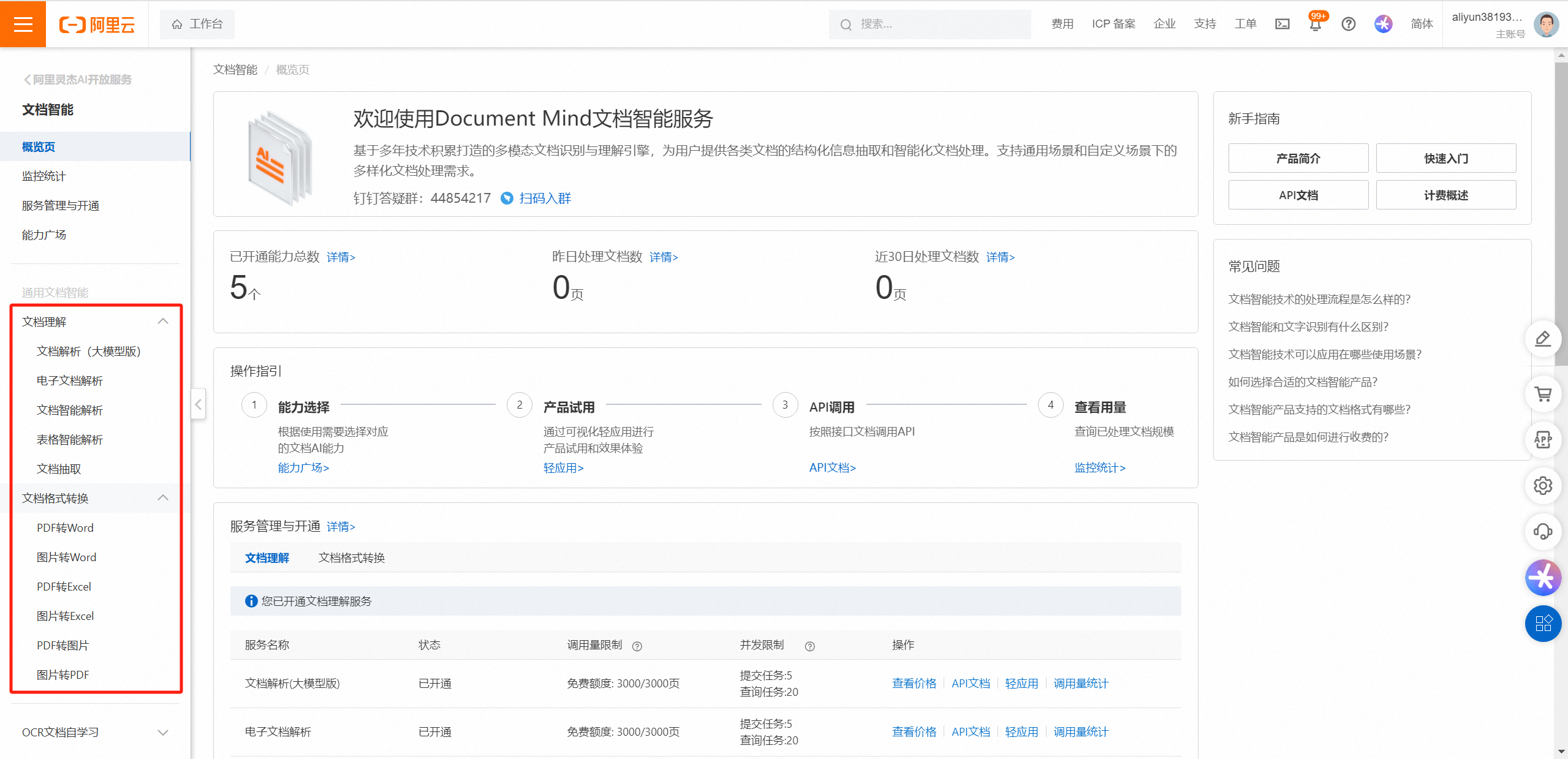Click the 快速入门 button
Image resolution: width=1568 pixels, height=759 pixels.
pyautogui.click(x=1445, y=158)
